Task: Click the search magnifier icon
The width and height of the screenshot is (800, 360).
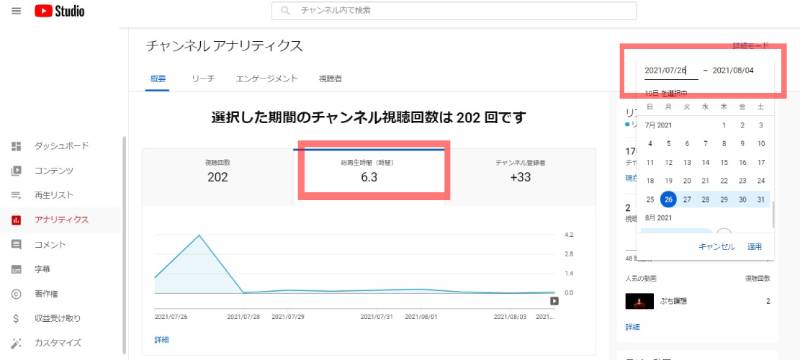Action: click(x=286, y=10)
